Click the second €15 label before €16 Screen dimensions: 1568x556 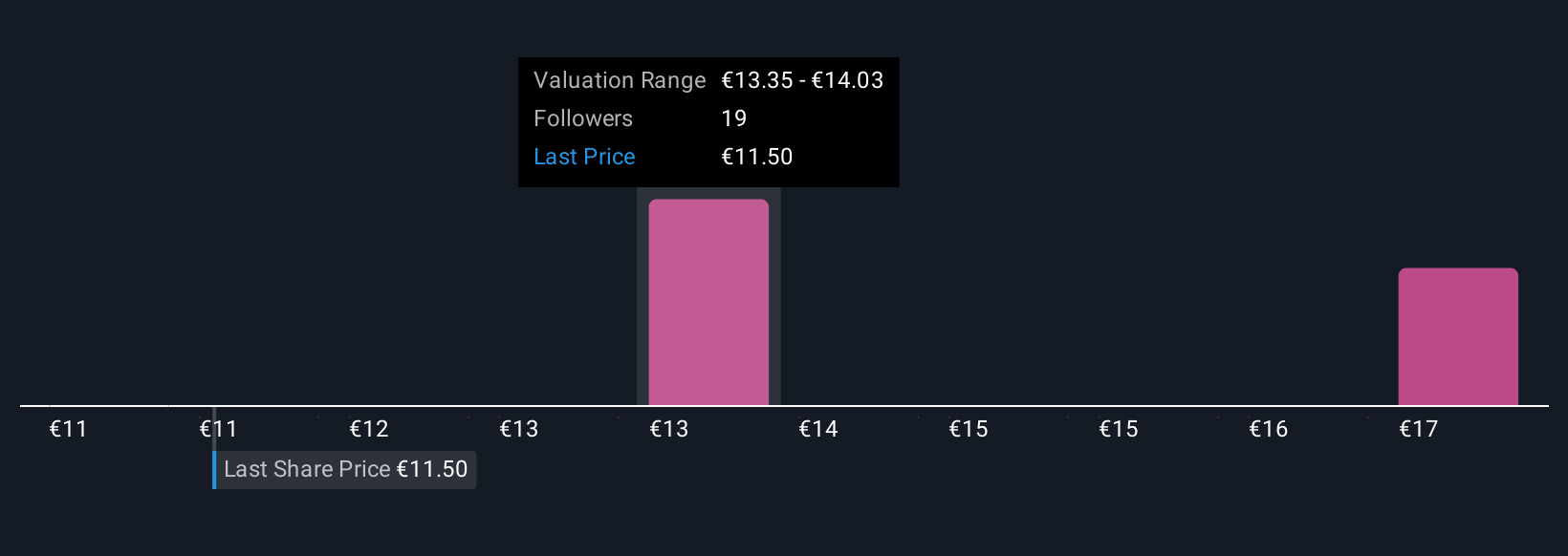1119,429
